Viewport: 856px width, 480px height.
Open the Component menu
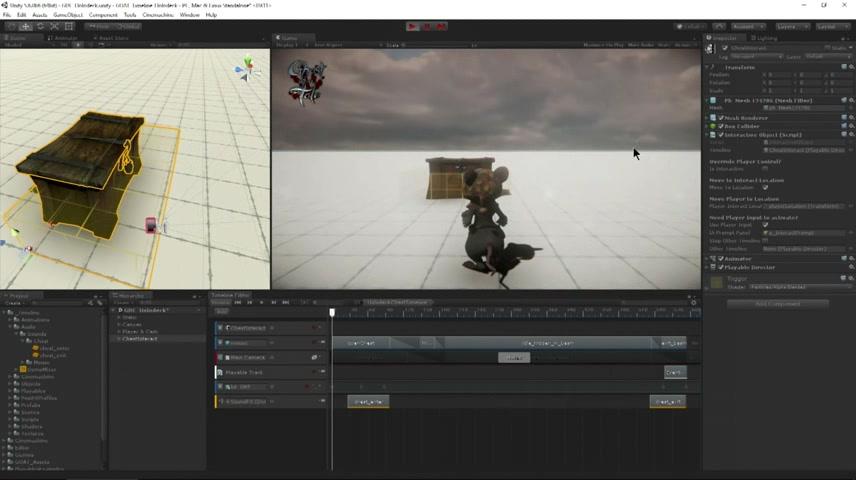pos(103,15)
